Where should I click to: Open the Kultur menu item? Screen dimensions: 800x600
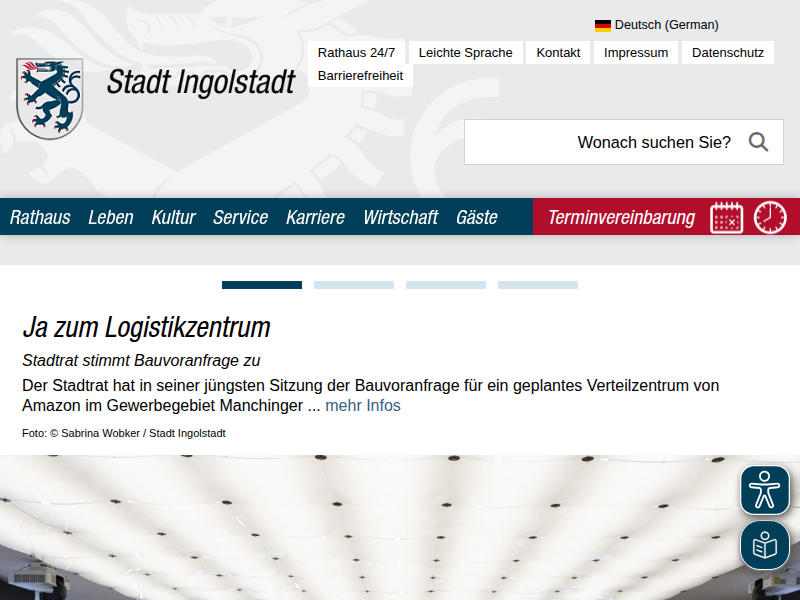tap(173, 217)
